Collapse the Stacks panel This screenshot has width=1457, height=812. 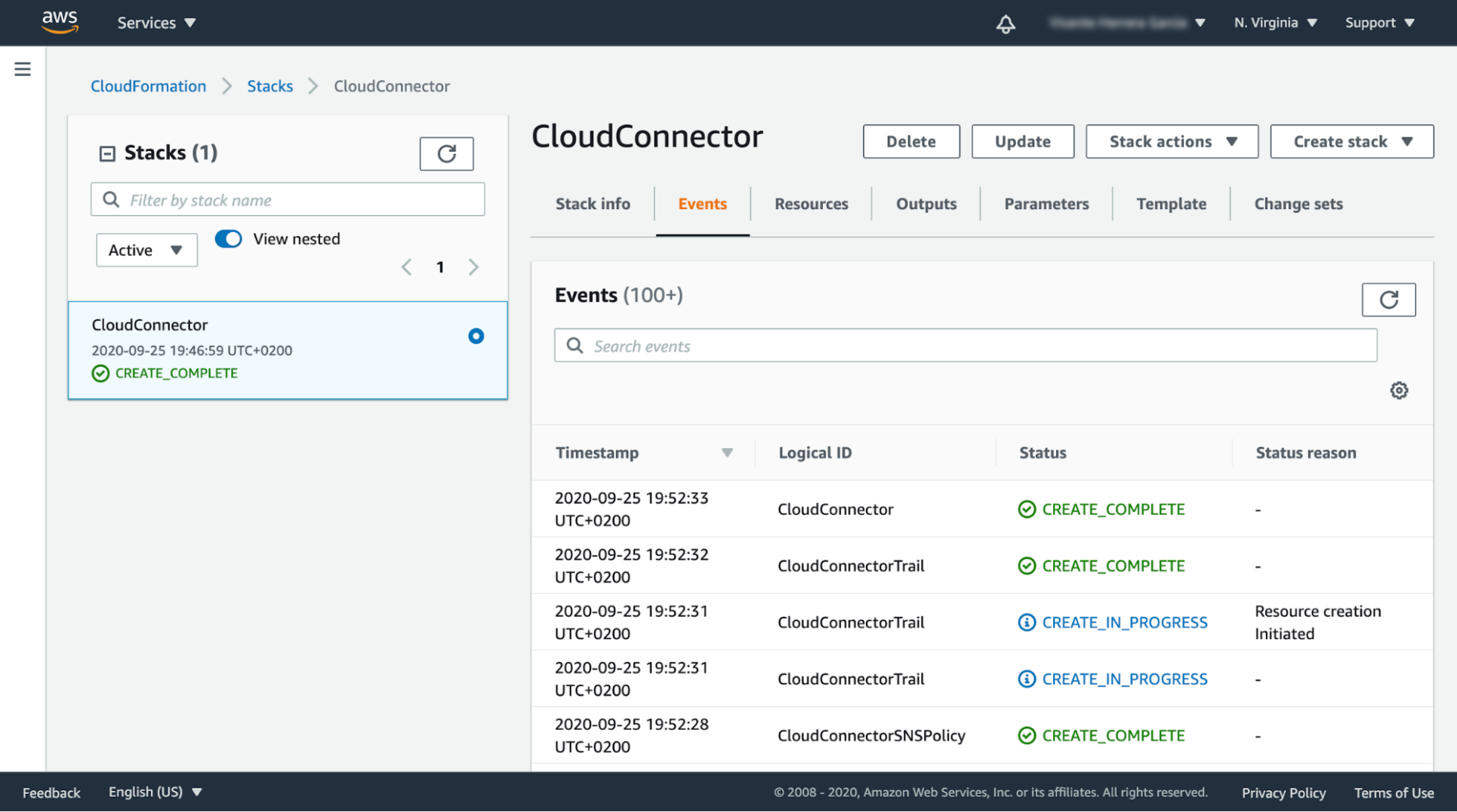pyautogui.click(x=106, y=152)
